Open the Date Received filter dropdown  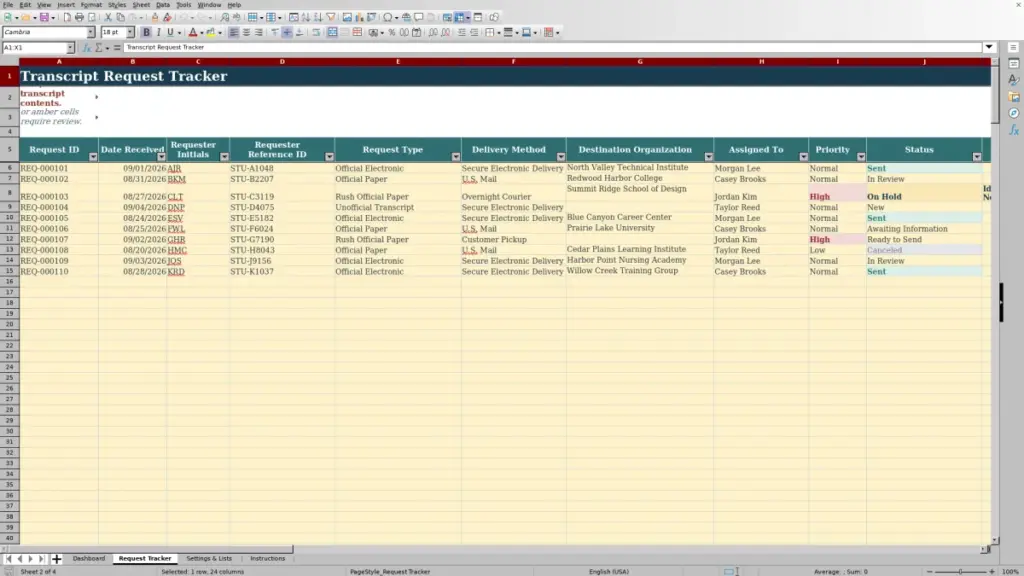click(x=161, y=157)
